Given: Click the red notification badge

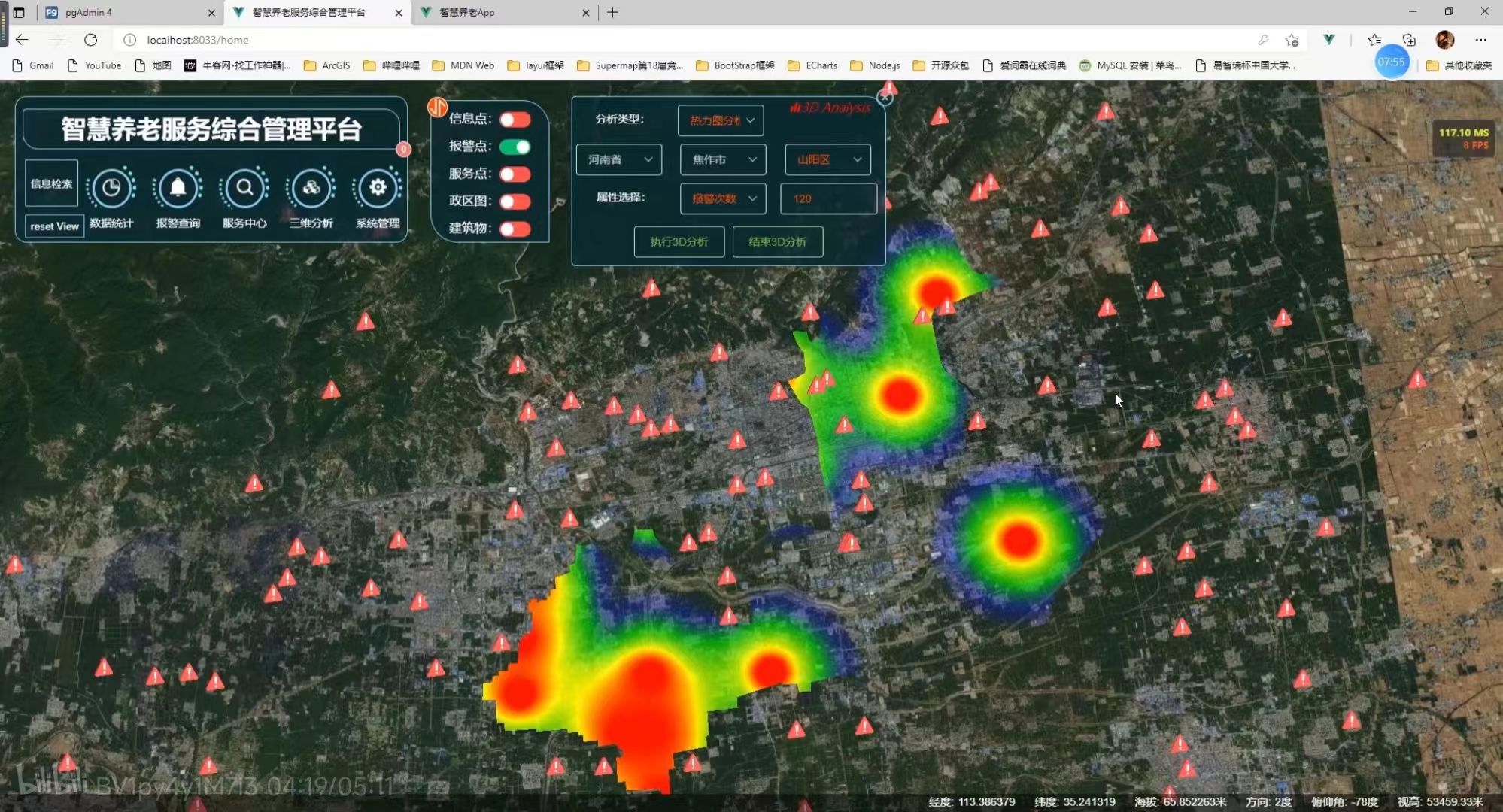Looking at the screenshot, I should coord(403,149).
